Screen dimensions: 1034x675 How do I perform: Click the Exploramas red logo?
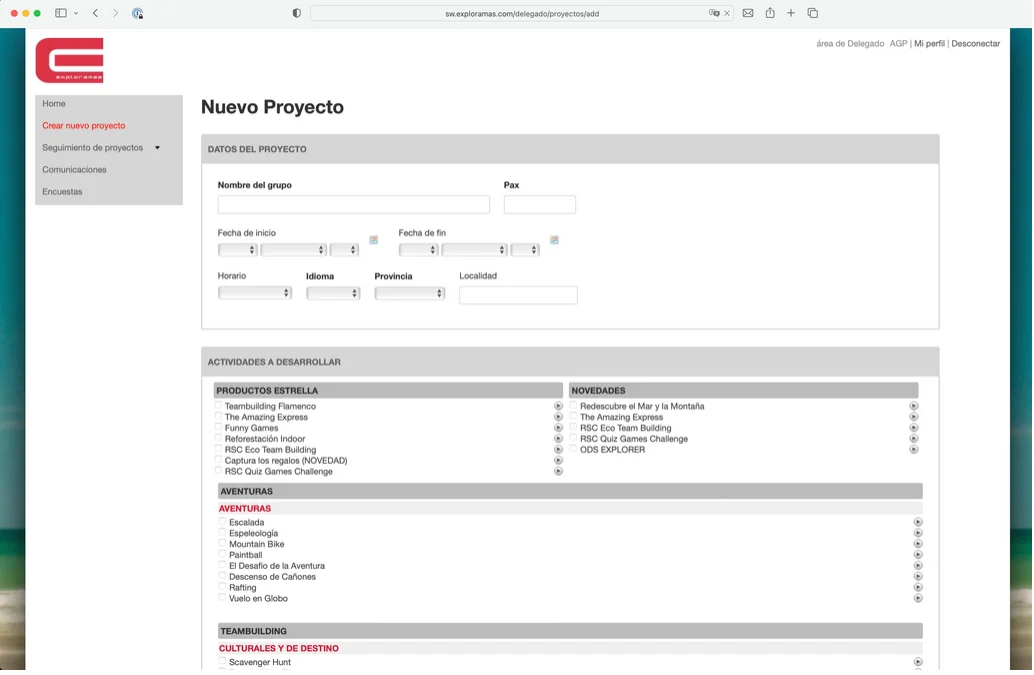pos(69,60)
